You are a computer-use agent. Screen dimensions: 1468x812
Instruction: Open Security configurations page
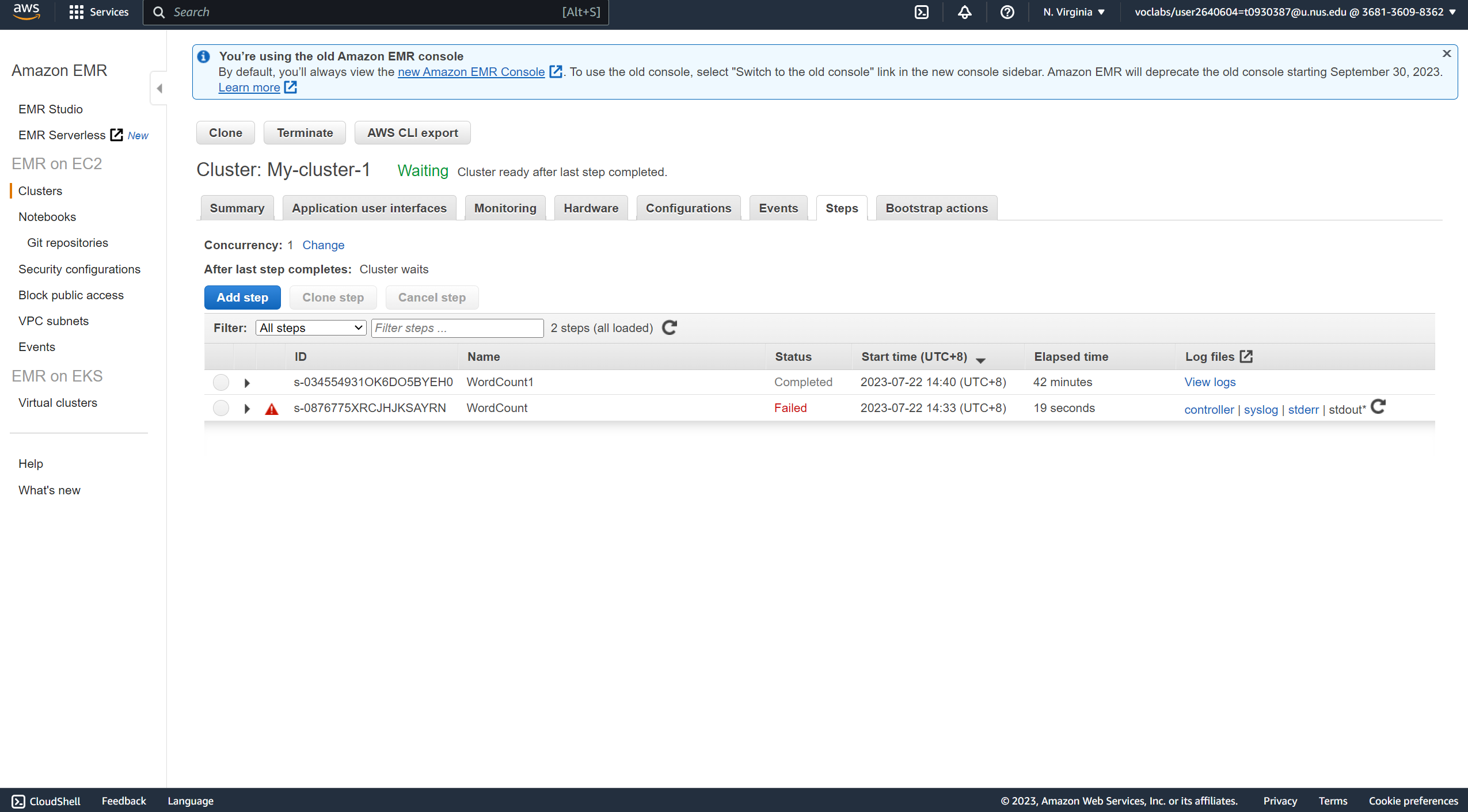pyautogui.click(x=79, y=269)
